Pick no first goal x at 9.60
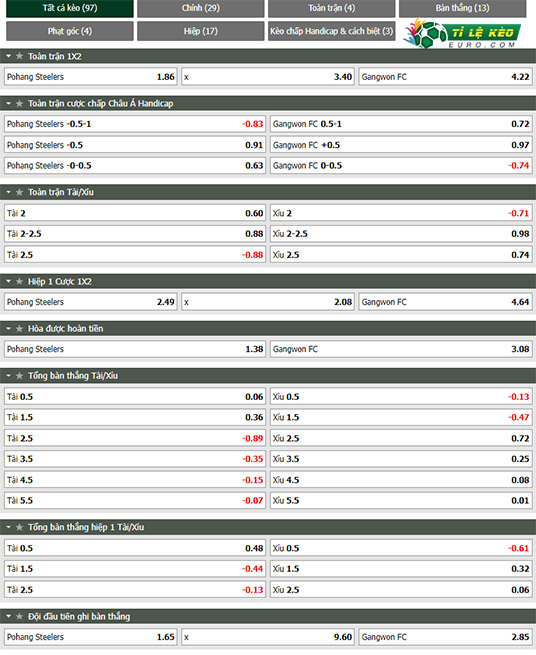 [x=268, y=637]
